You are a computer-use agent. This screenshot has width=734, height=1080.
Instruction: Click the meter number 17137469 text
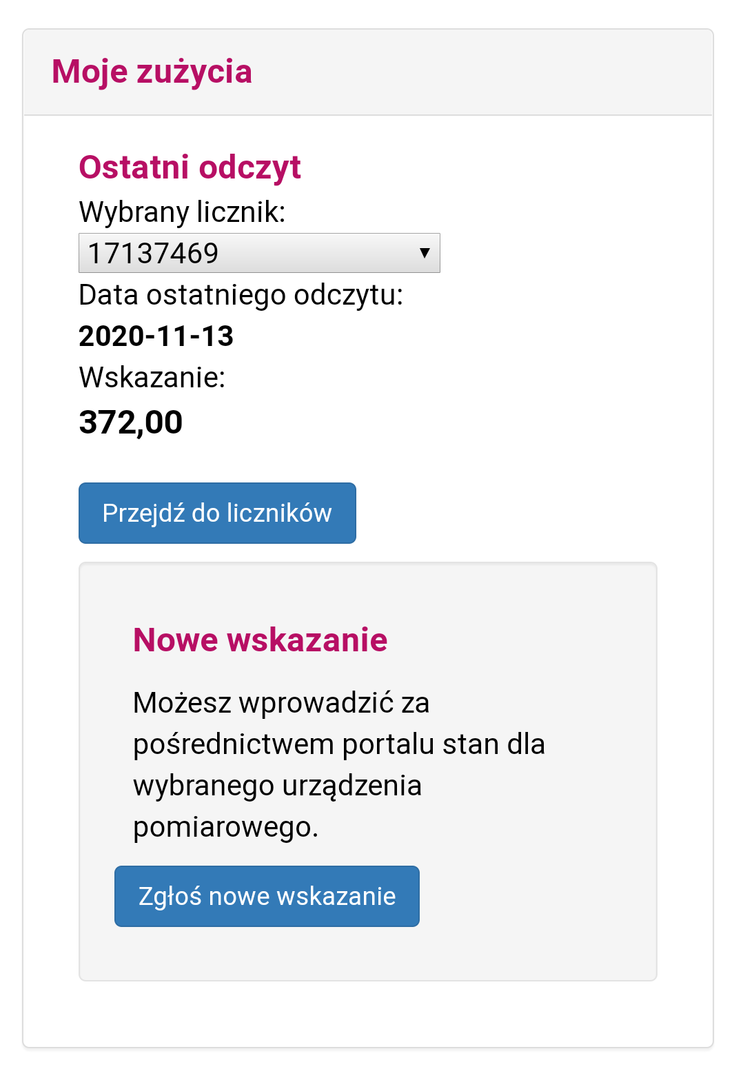[x=153, y=253]
